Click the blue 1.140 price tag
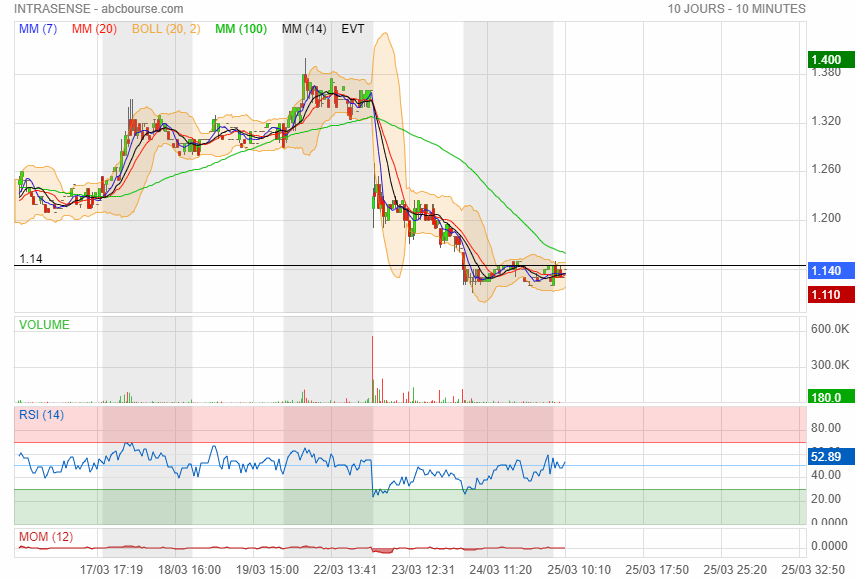This screenshot has width=855, height=580. pos(831,270)
